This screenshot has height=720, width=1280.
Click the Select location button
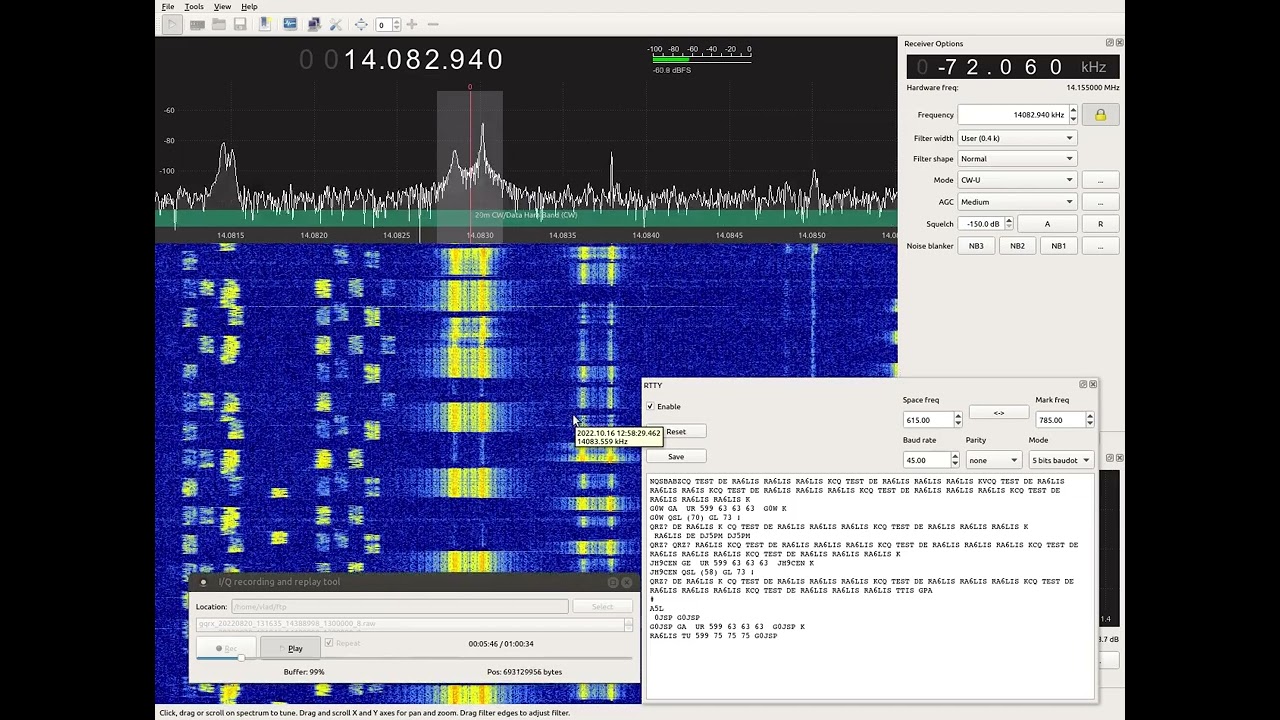click(x=602, y=606)
